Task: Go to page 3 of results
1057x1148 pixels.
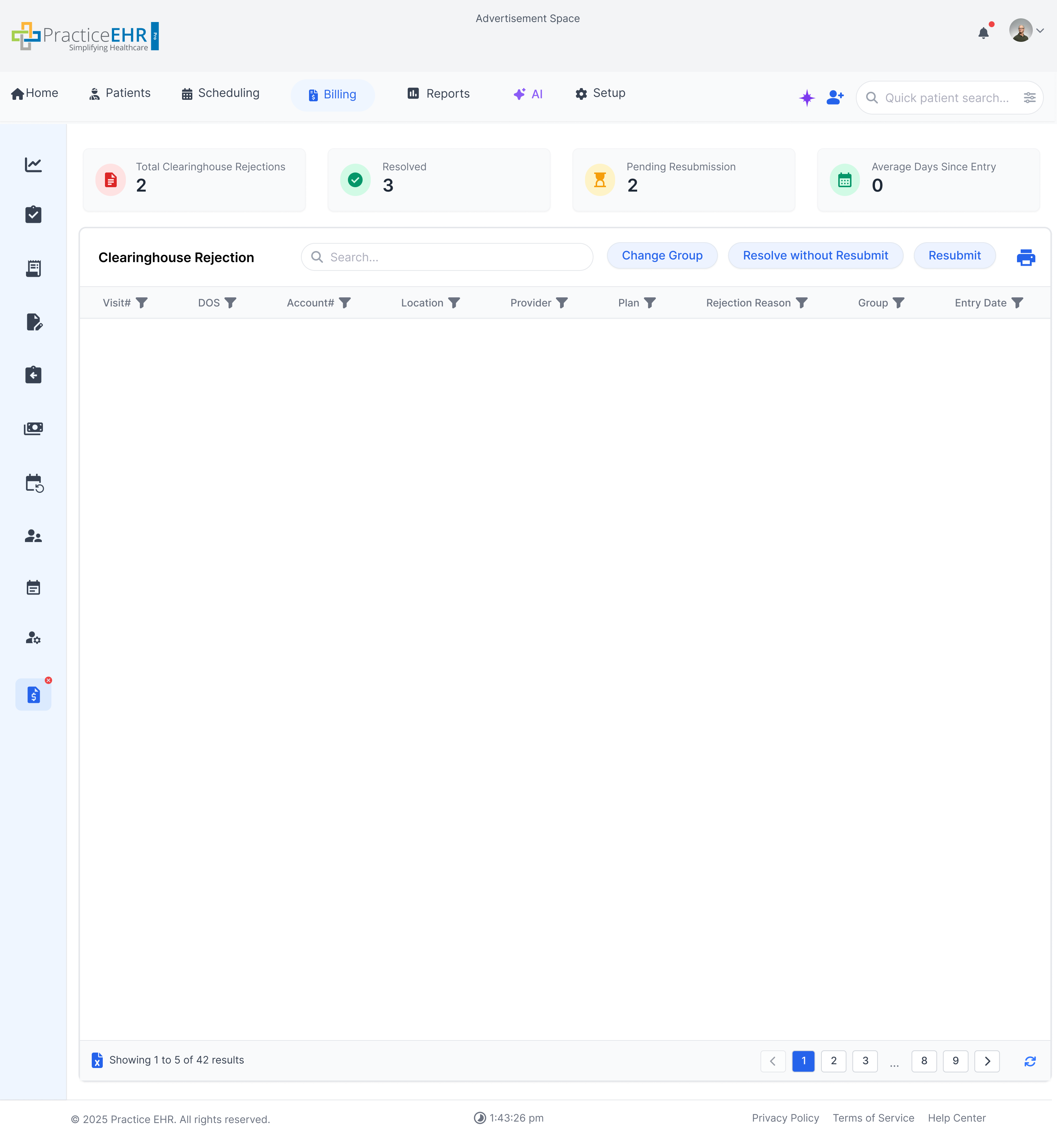Action: click(865, 1061)
